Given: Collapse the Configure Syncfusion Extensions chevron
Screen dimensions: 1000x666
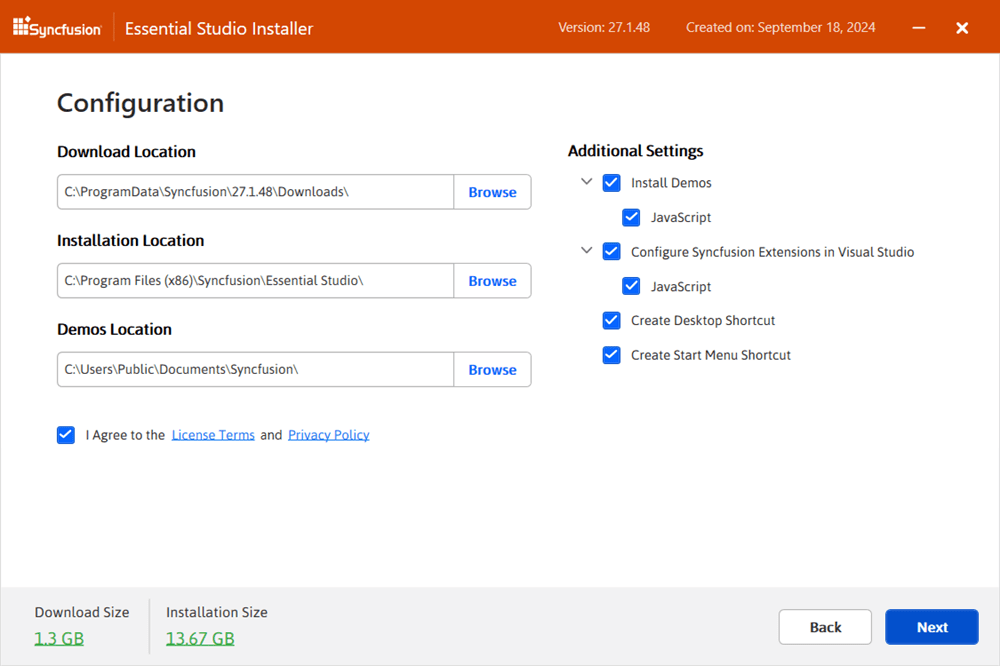Looking at the screenshot, I should (x=587, y=251).
